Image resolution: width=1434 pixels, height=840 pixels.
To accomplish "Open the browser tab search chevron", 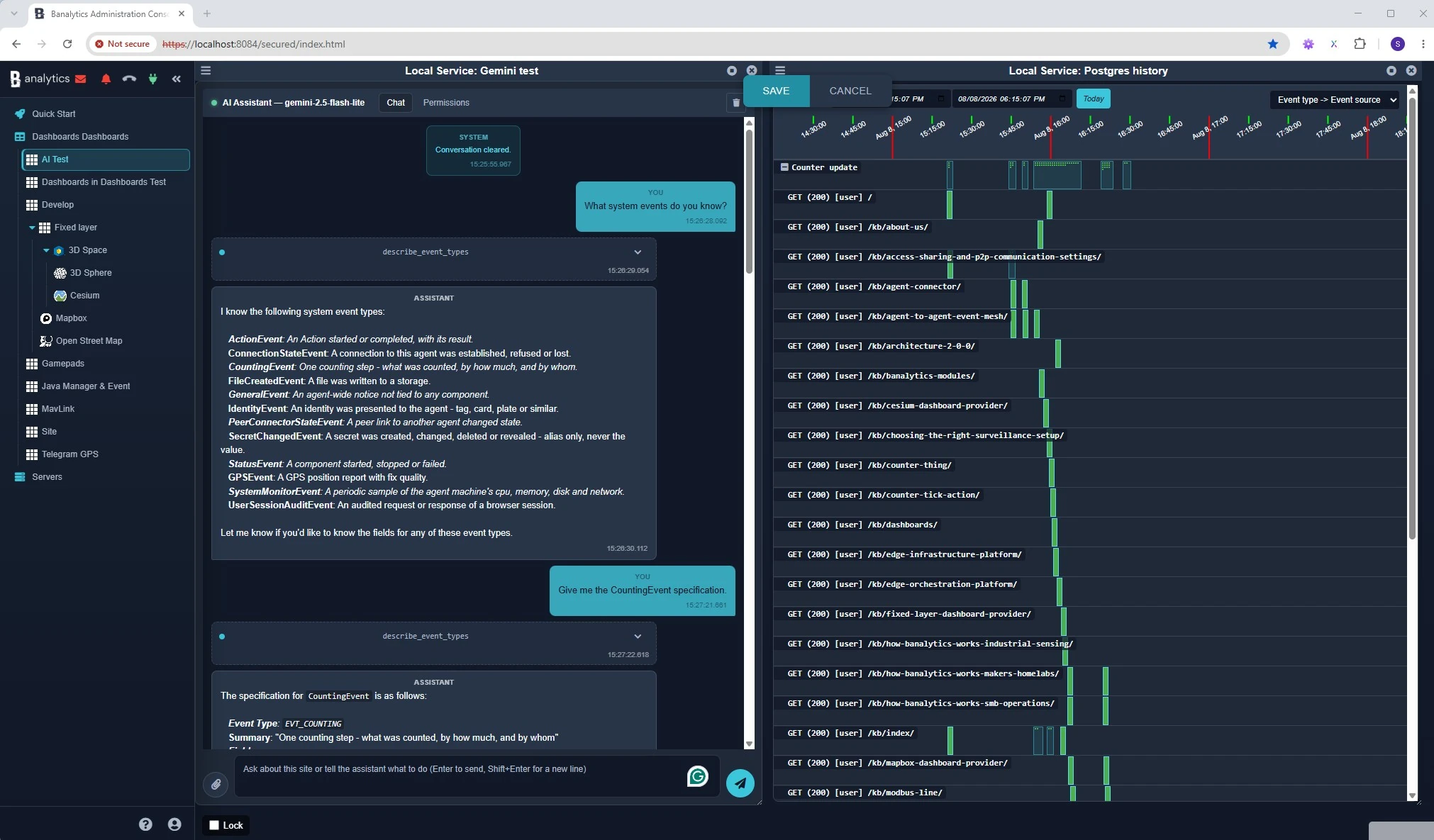I will coord(13,13).
